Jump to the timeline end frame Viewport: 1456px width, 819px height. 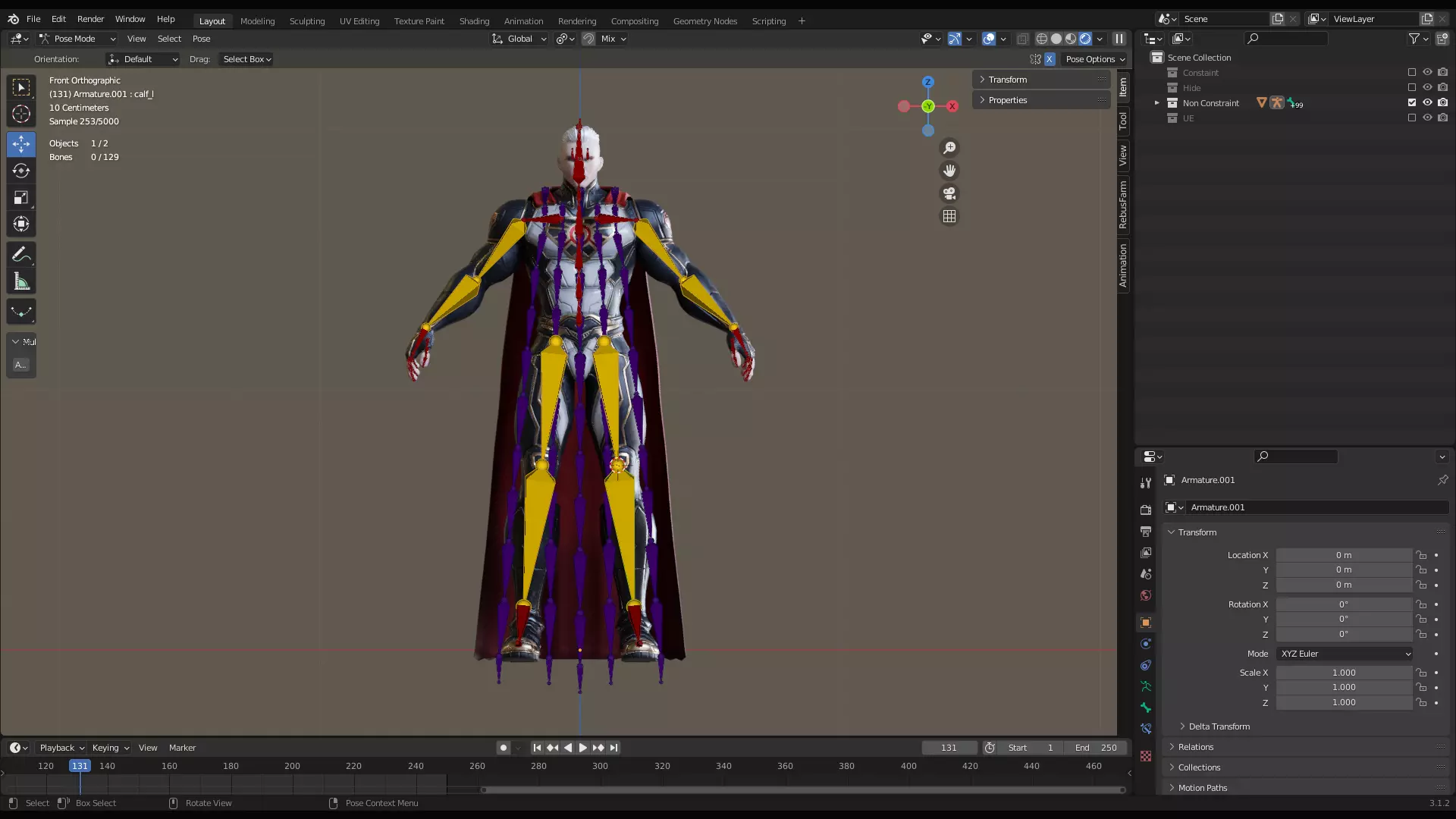[613, 748]
